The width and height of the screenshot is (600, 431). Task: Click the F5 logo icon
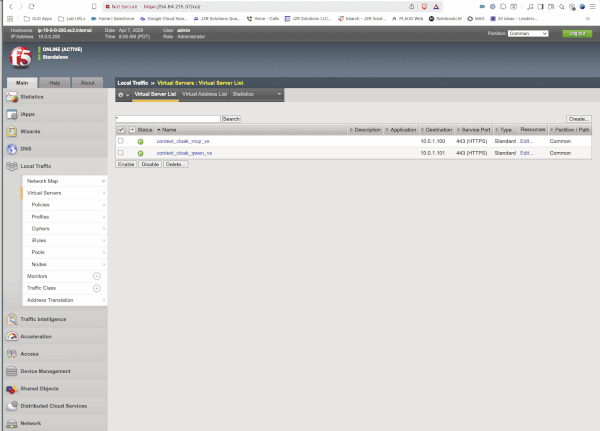(x=20, y=57)
